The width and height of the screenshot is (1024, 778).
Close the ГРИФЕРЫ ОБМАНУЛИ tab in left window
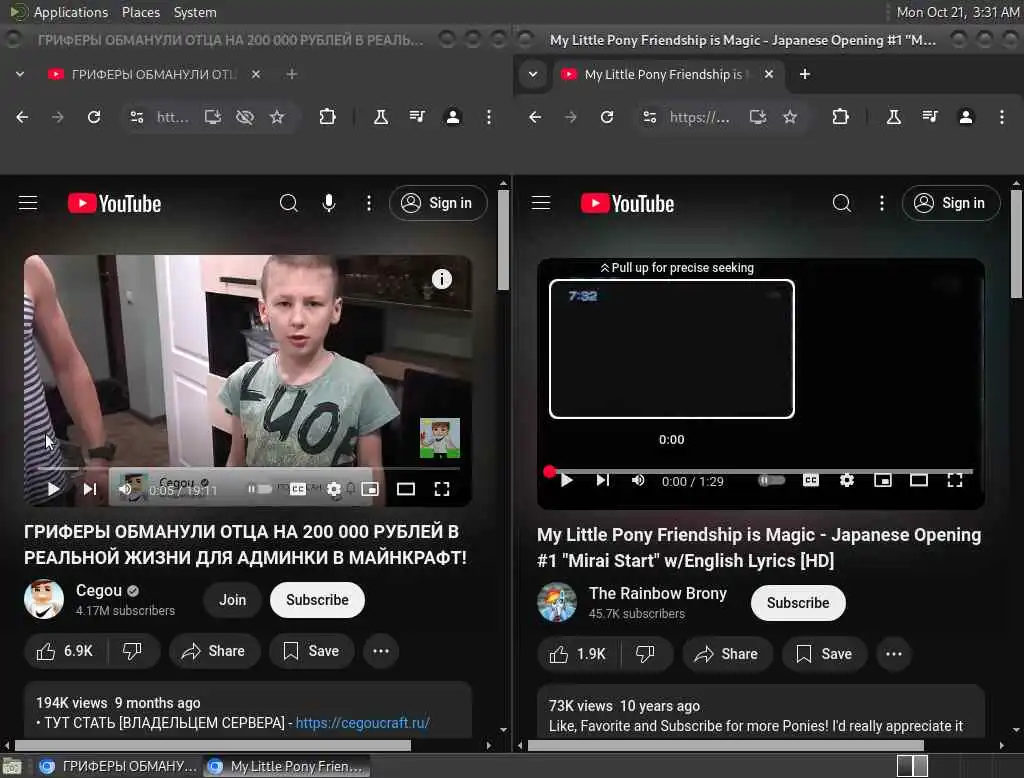tap(256, 74)
